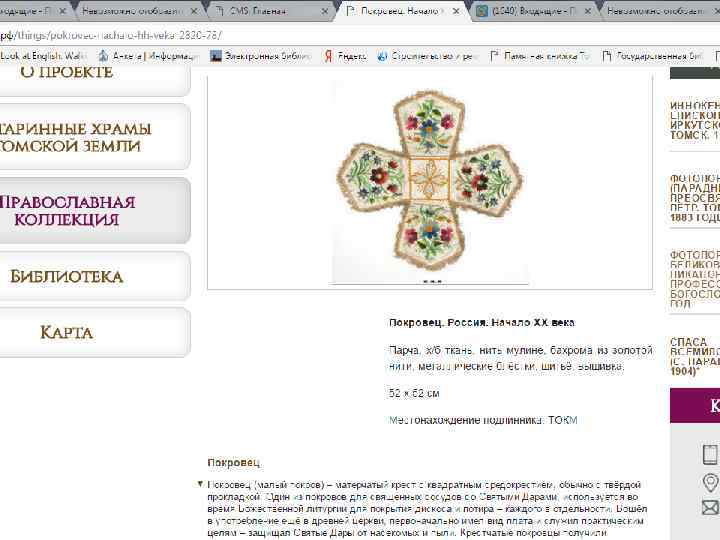Open Старинные храмы Томской земли section

(92, 137)
